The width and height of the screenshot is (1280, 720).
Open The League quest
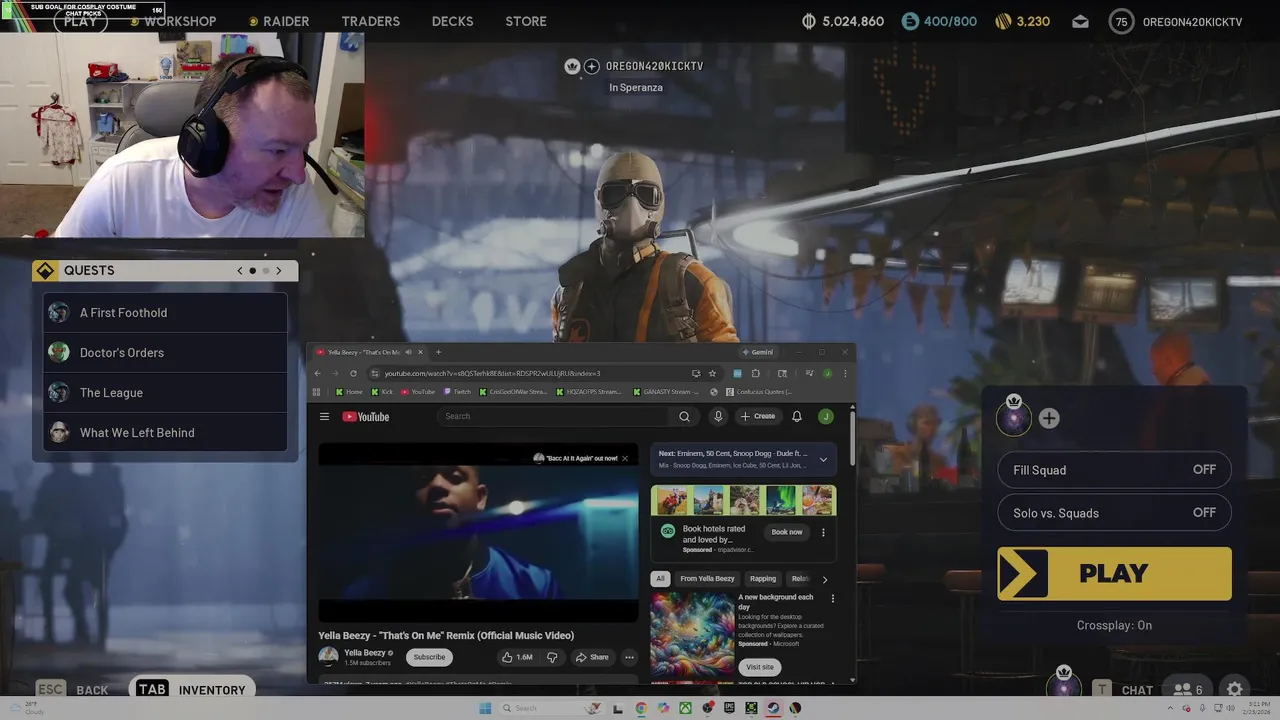pos(165,393)
